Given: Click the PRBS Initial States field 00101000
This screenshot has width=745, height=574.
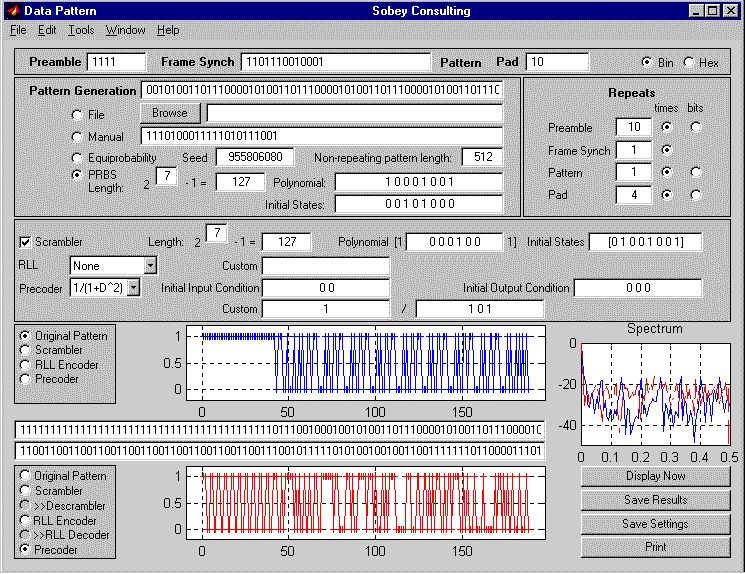Looking at the screenshot, I should pos(419,204).
